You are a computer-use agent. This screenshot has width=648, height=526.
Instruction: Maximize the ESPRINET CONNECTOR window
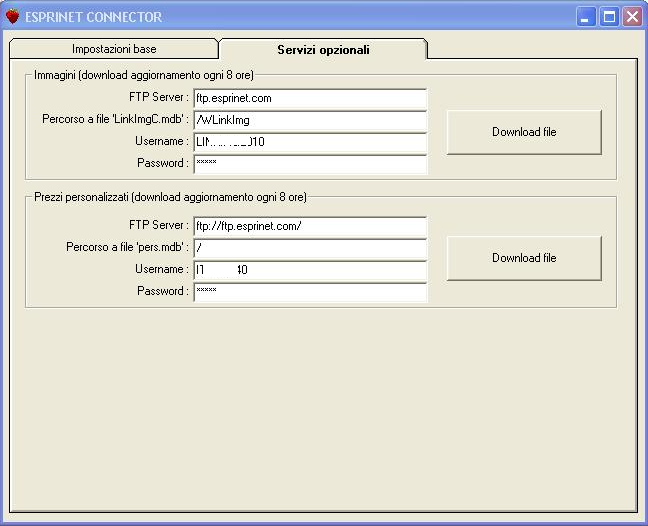pyautogui.click(x=609, y=17)
